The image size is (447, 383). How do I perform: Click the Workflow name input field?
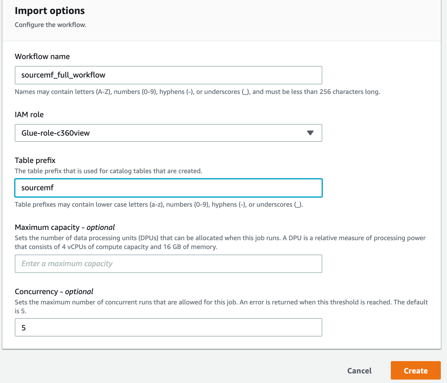[x=168, y=75]
